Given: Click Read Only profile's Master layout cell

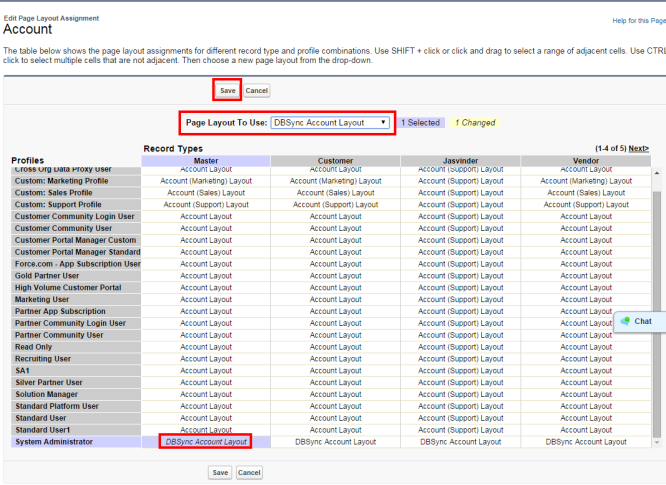Looking at the screenshot, I should tap(206, 347).
